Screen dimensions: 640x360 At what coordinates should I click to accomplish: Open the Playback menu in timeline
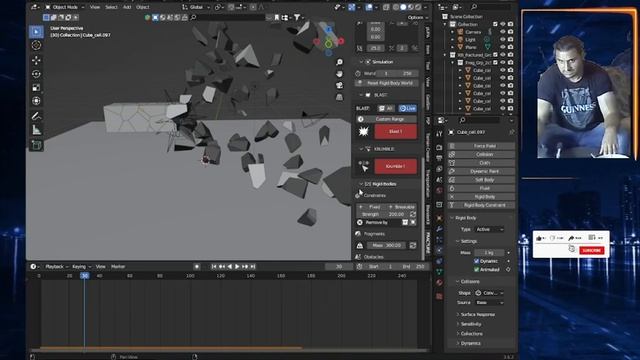click(x=56, y=267)
